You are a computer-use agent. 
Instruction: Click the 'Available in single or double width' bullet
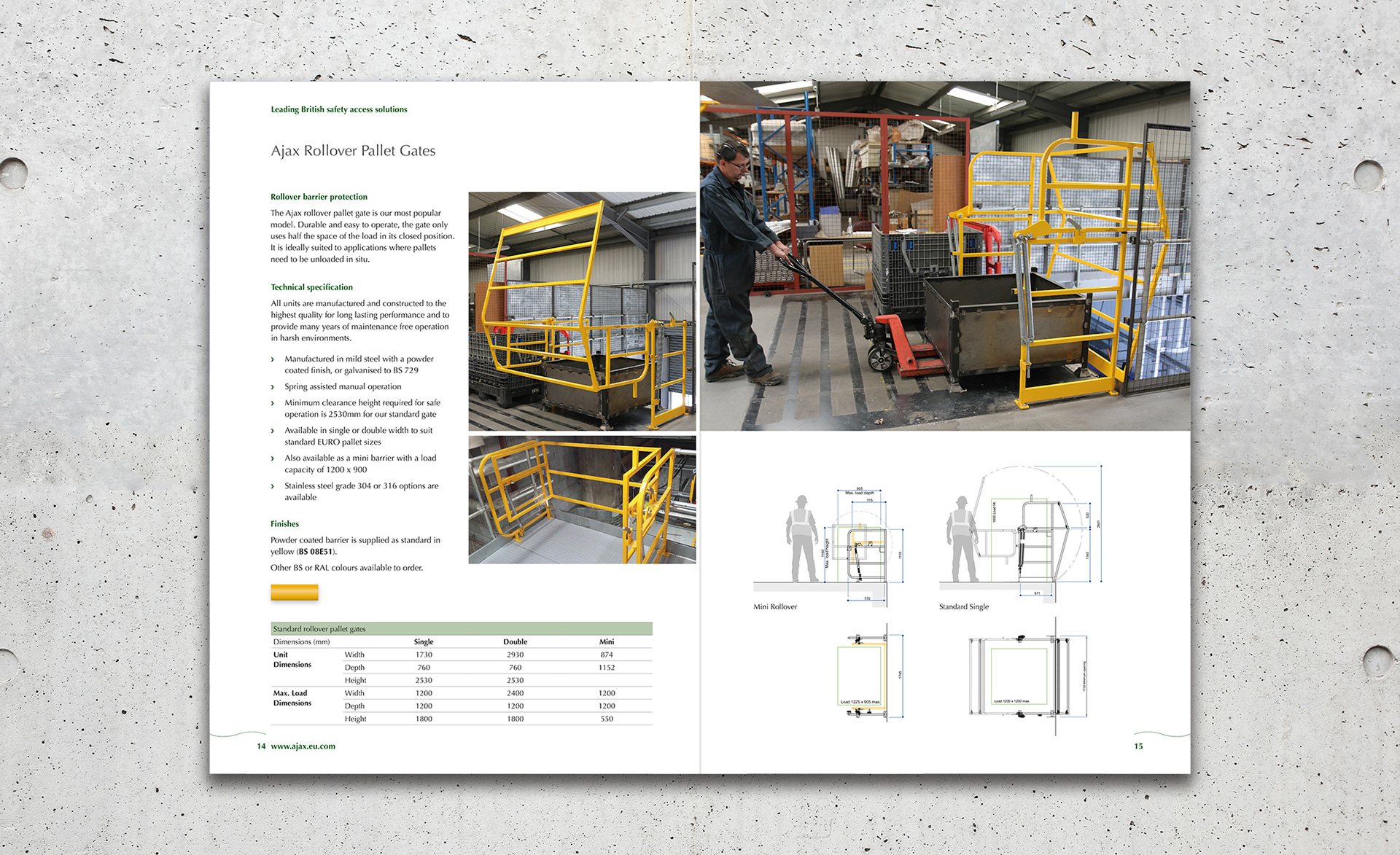[359, 436]
